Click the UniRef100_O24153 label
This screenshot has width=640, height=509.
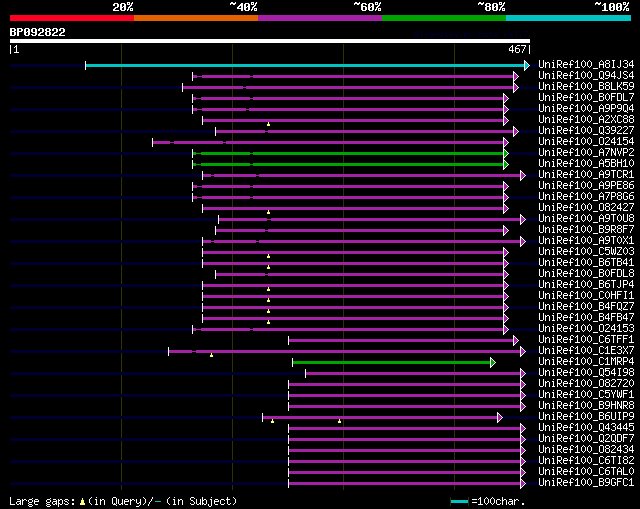tap(586, 329)
